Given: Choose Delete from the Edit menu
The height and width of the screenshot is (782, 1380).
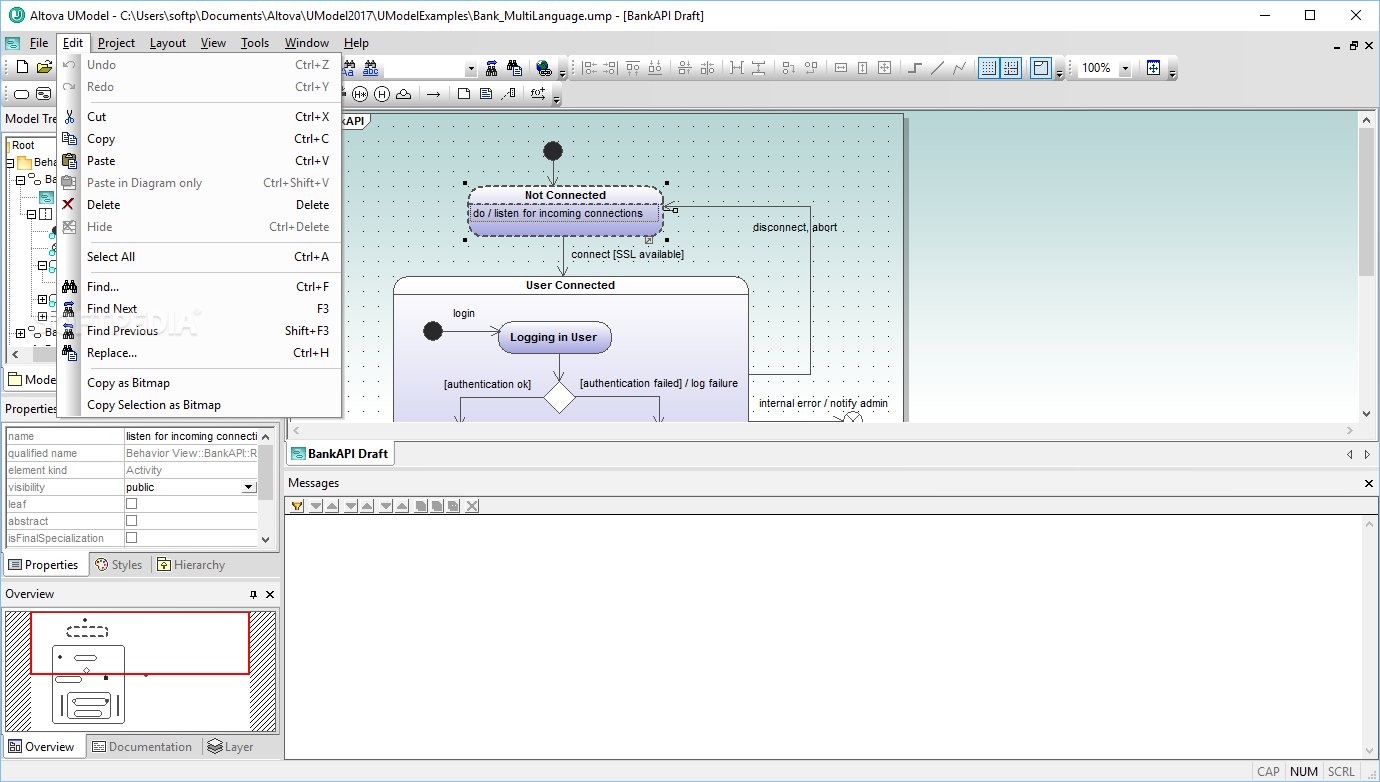Looking at the screenshot, I should 199,205.
